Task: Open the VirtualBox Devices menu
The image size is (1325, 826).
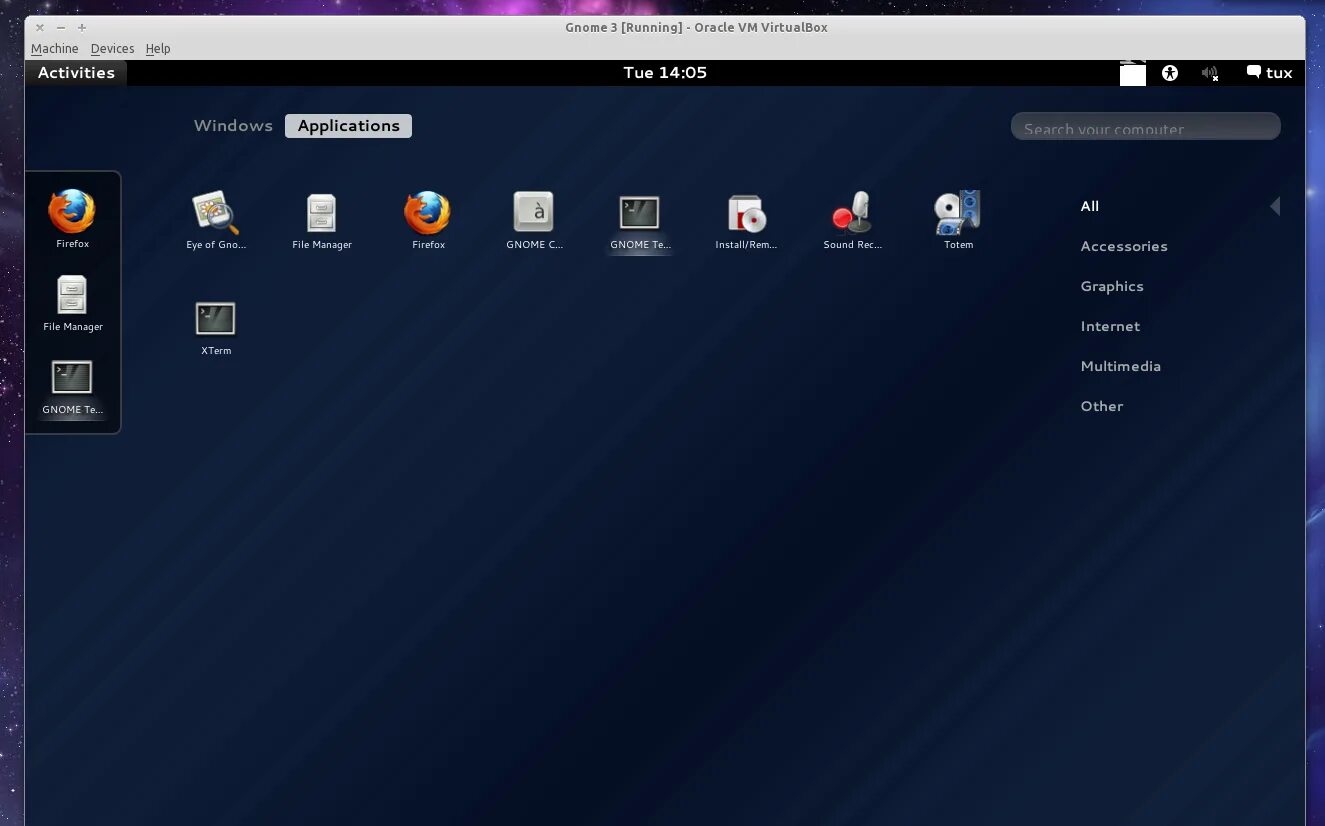Action: tap(112, 48)
